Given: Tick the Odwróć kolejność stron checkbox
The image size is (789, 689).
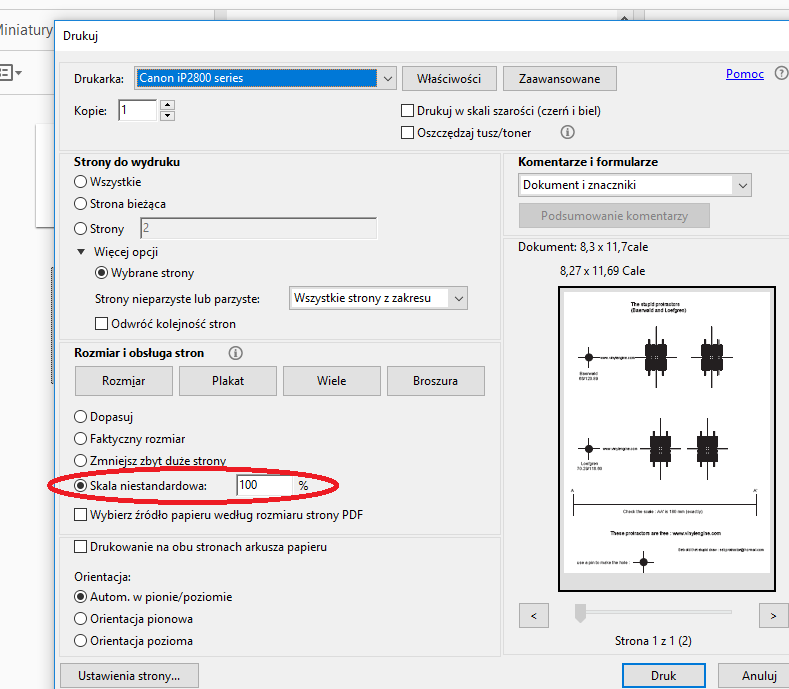Looking at the screenshot, I should tap(101, 324).
